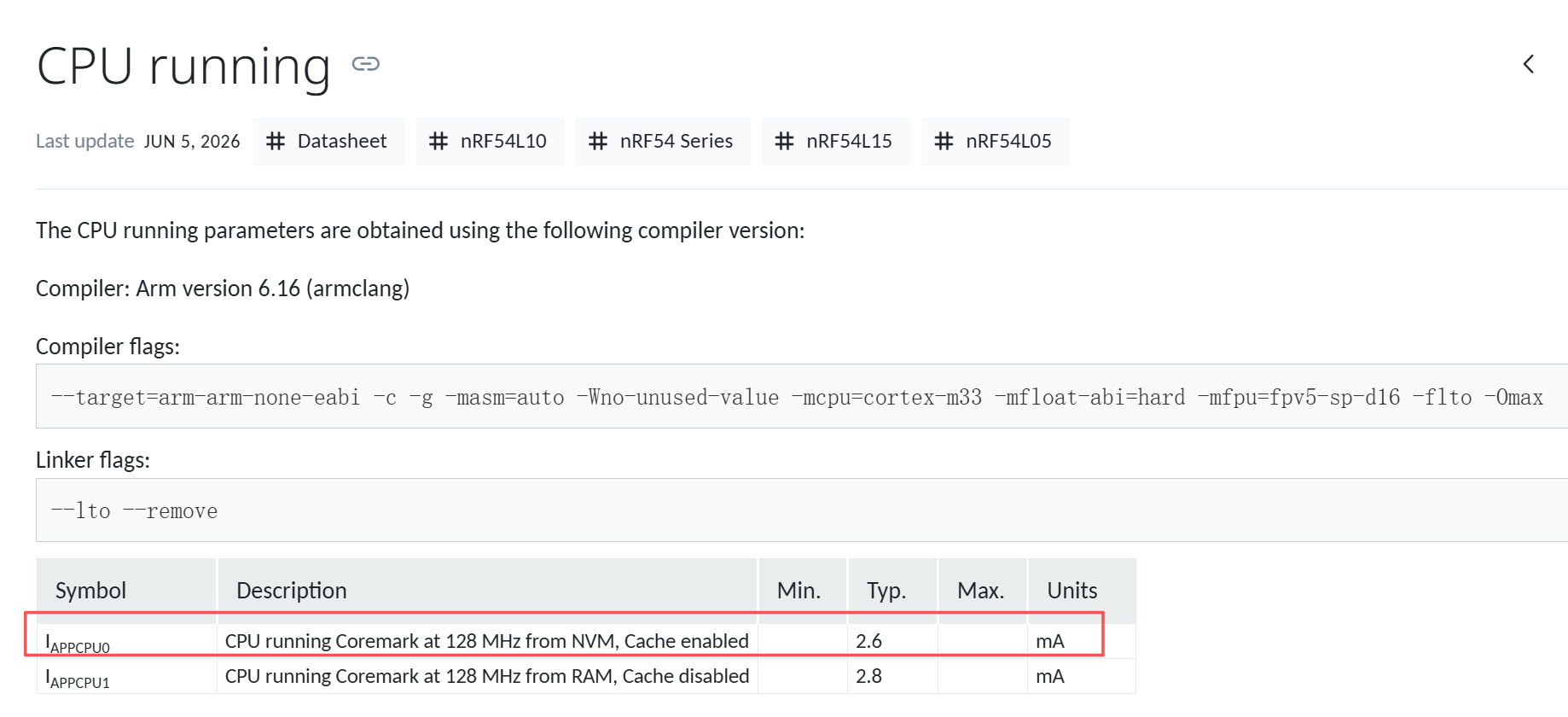This screenshot has width=1568, height=717.
Task: Click the compiler flags code block
Action: click(x=802, y=397)
